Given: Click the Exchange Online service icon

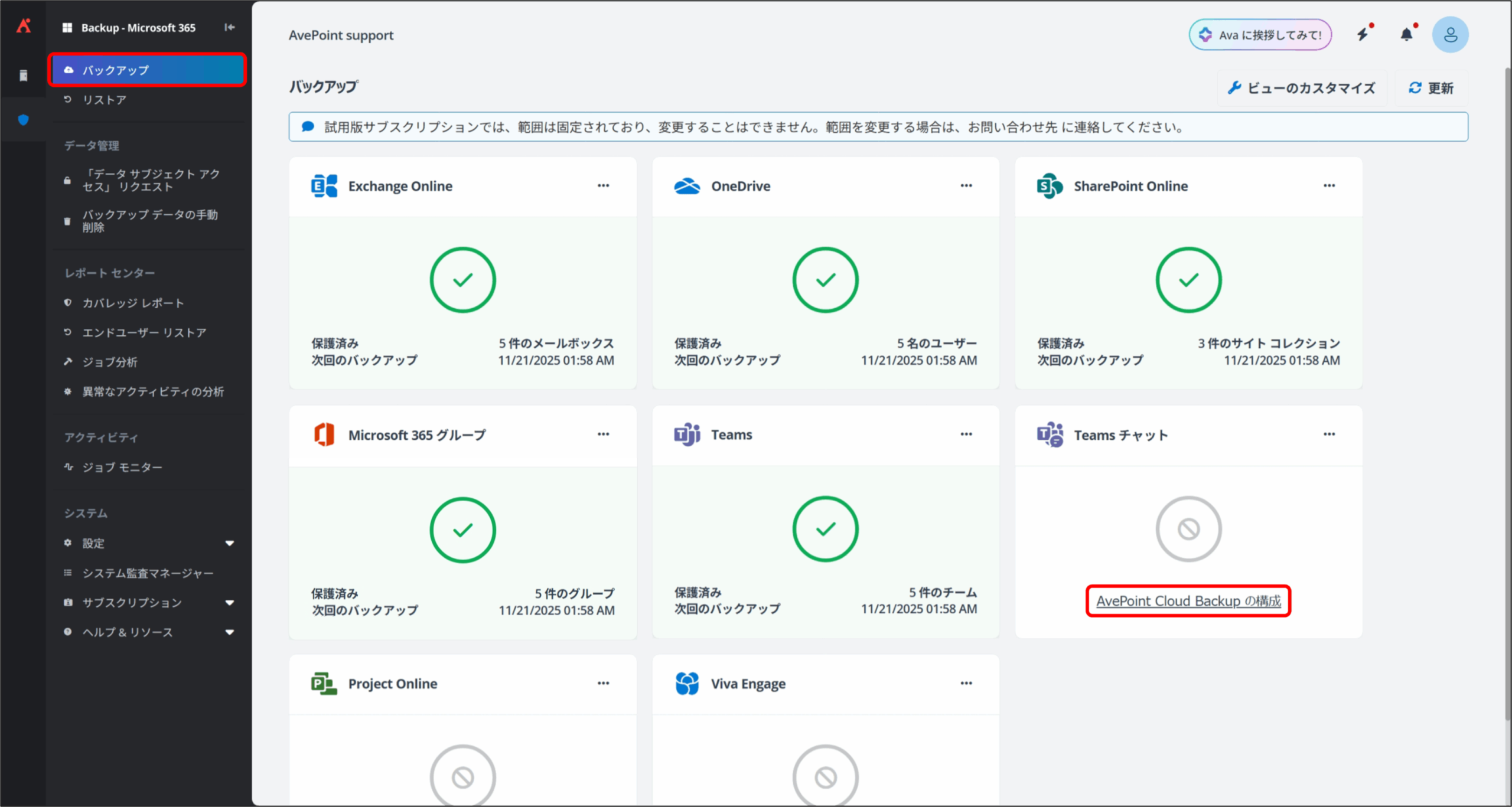Looking at the screenshot, I should pos(324,186).
